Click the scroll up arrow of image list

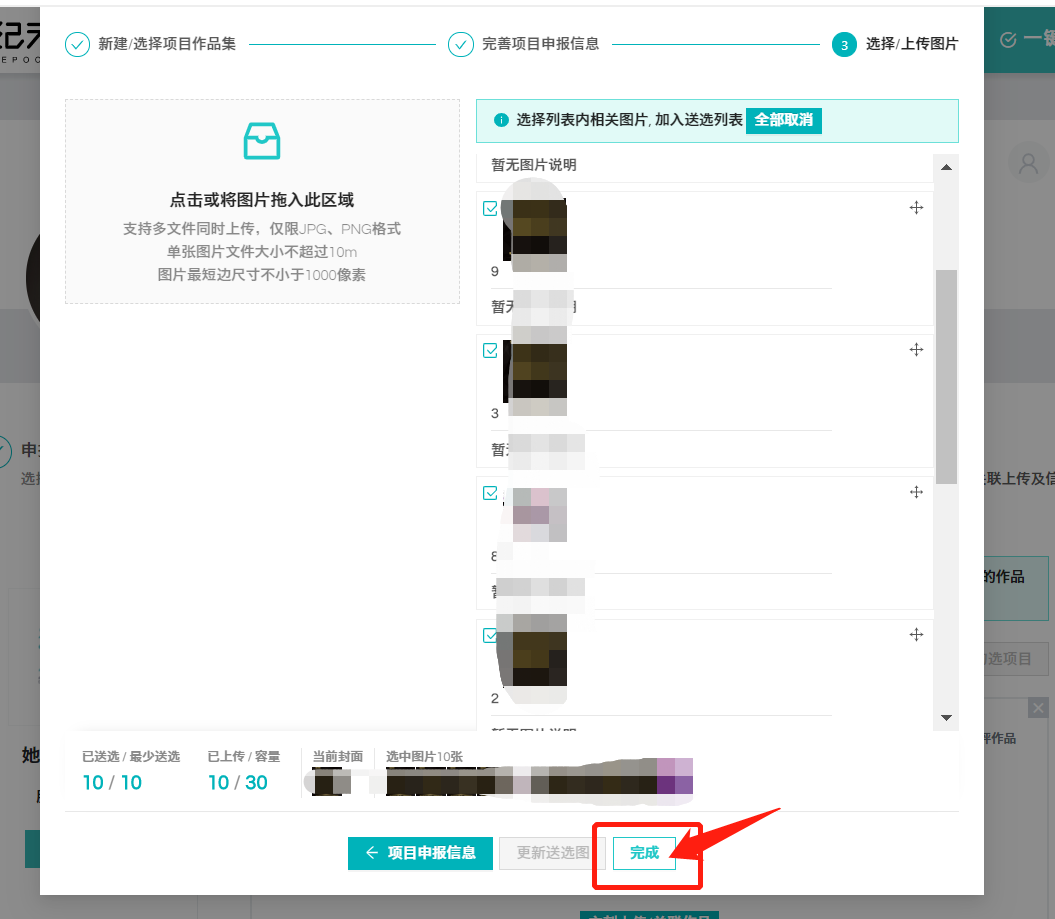[946, 167]
